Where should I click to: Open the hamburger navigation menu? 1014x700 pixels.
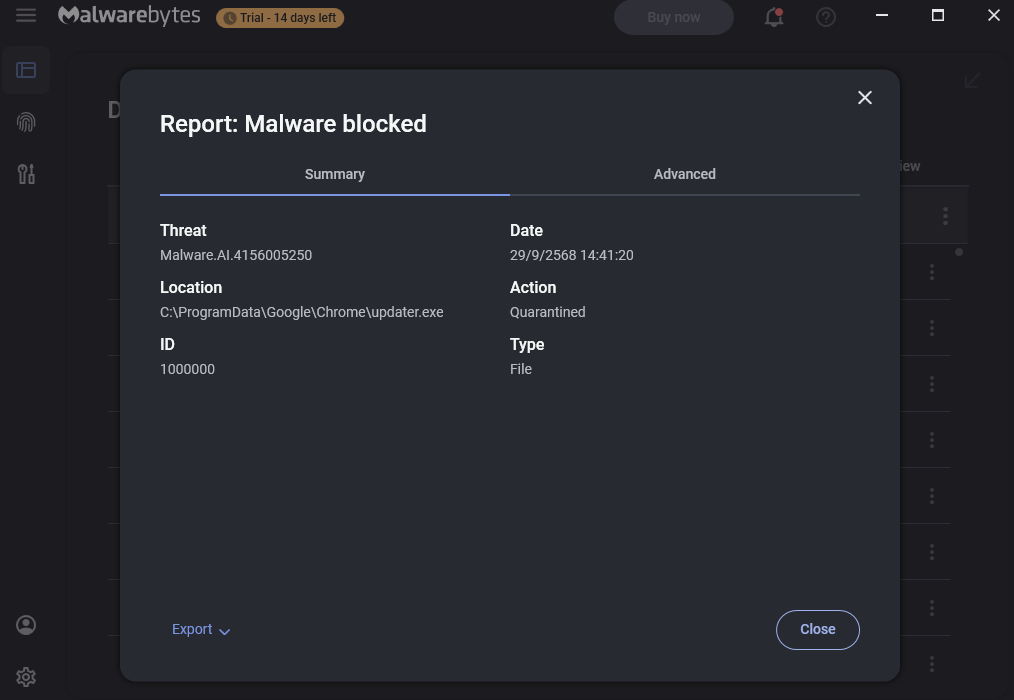26,15
